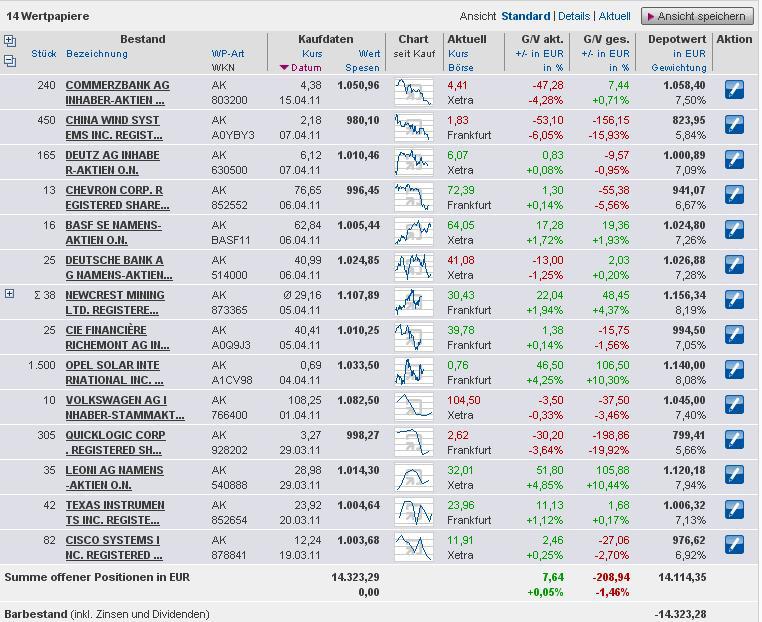
Task: Open Commerzbank chart thumbnail
Action: click(x=414, y=92)
